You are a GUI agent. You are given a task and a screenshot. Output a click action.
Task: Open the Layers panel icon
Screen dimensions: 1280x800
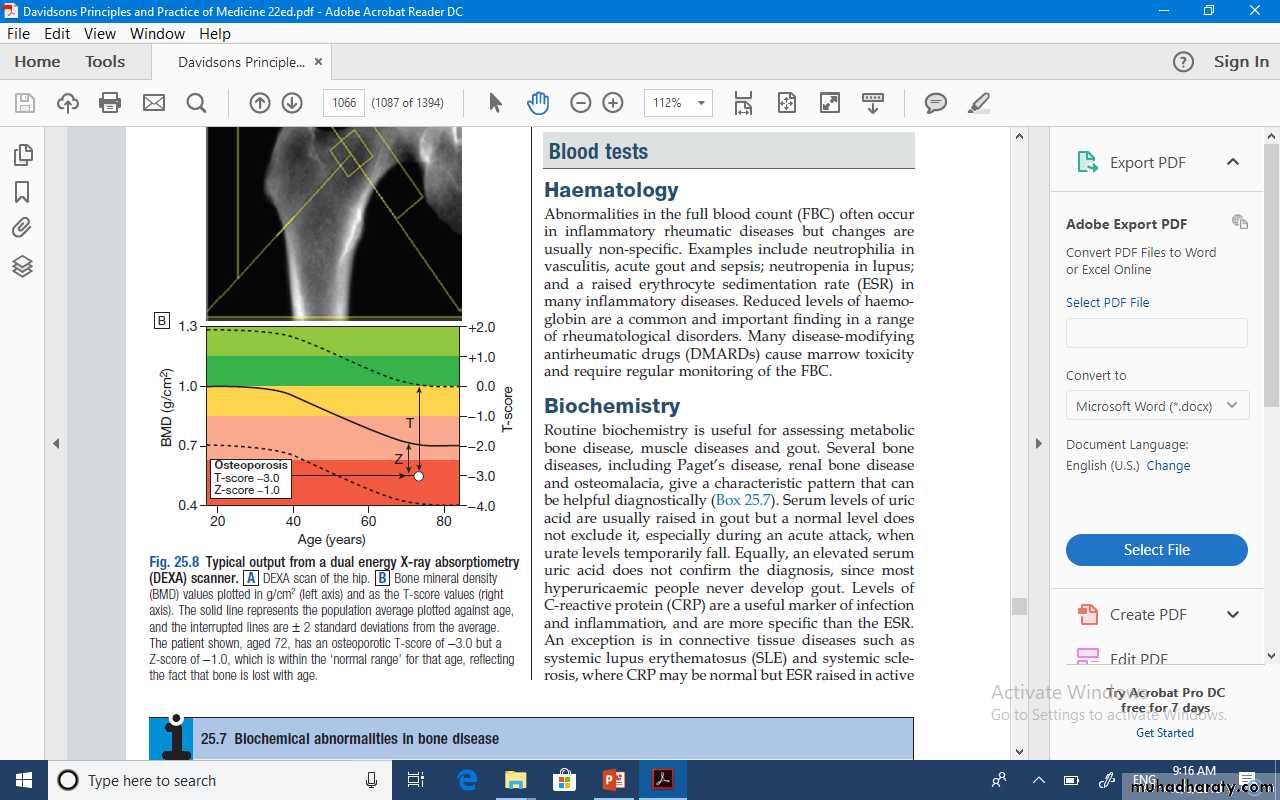[22, 266]
